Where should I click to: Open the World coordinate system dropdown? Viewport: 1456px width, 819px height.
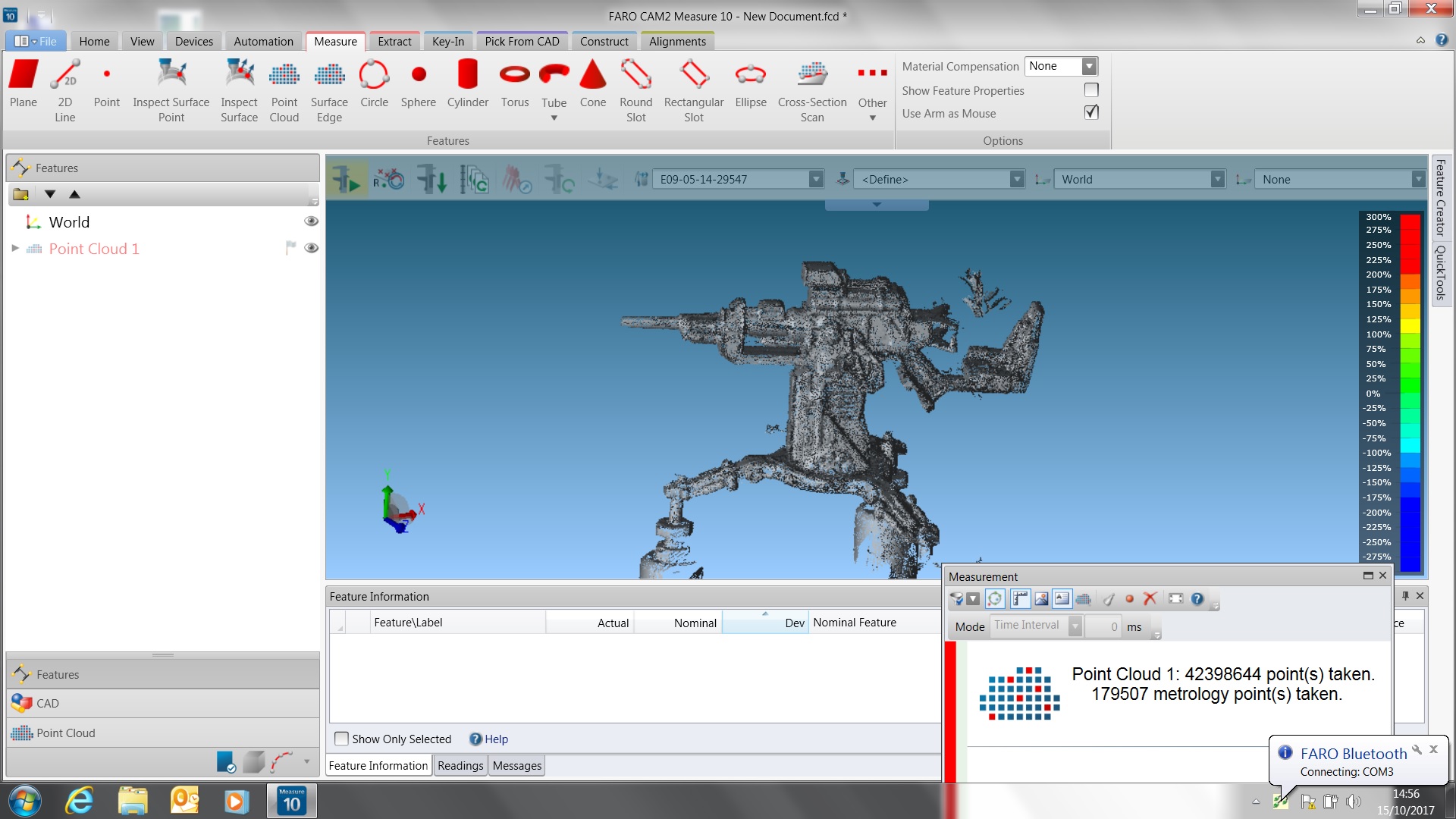(x=1217, y=180)
